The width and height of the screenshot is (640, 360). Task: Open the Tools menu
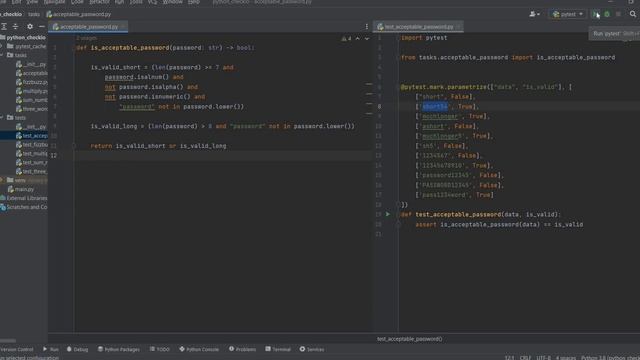pyautogui.click(x=136, y=2)
